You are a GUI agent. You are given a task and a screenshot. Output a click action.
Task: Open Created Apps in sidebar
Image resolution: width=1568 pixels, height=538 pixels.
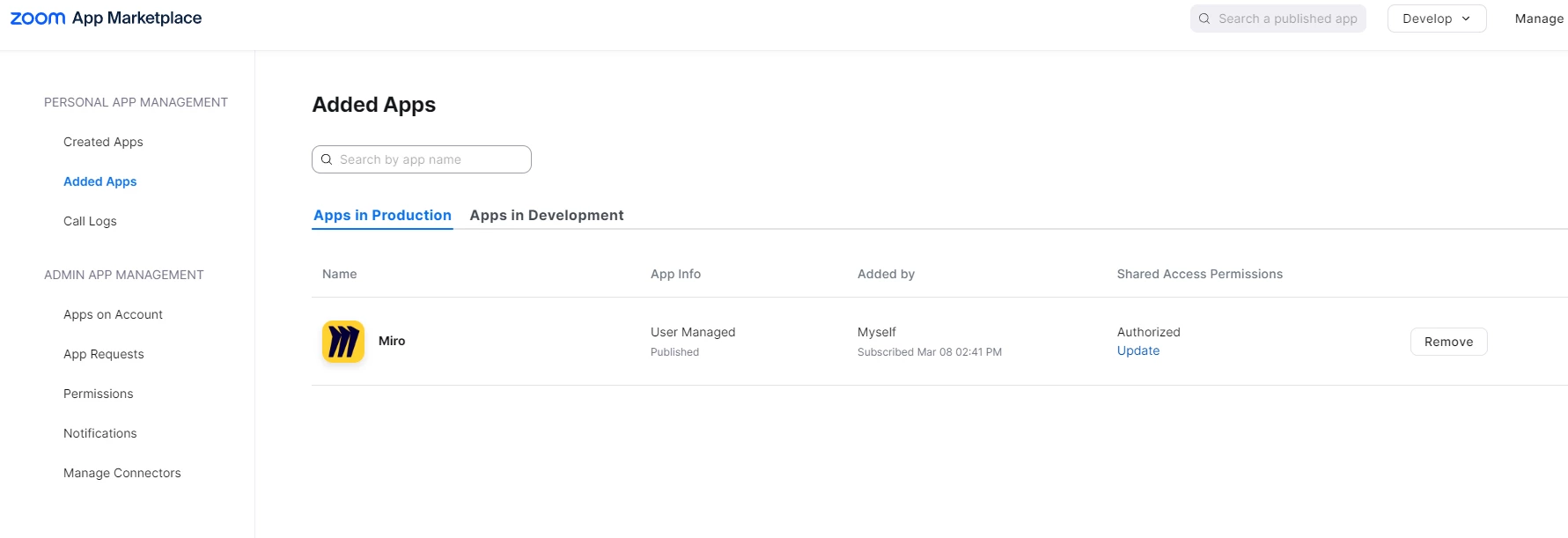[103, 142]
